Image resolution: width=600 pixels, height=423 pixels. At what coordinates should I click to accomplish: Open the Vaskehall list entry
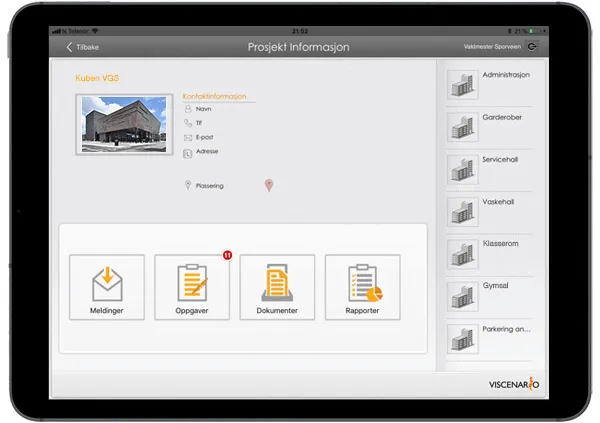tap(489, 212)
